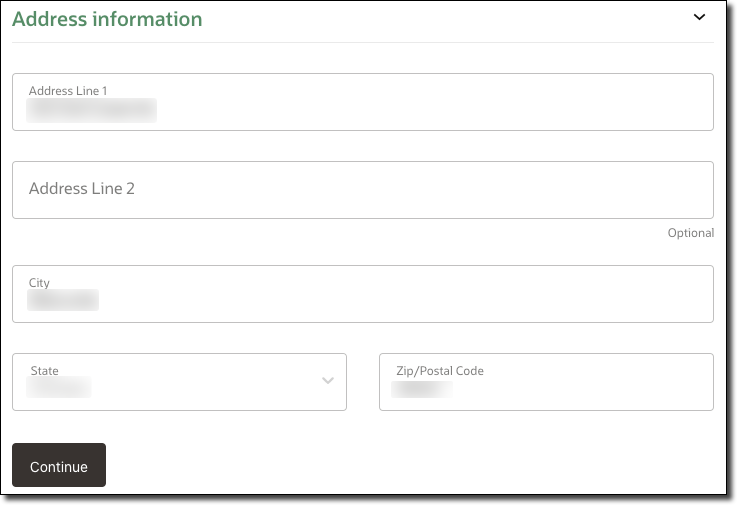Screen dimensions: 737x505
Task: Click the divider line below the heading
Action: coord(362,42)
